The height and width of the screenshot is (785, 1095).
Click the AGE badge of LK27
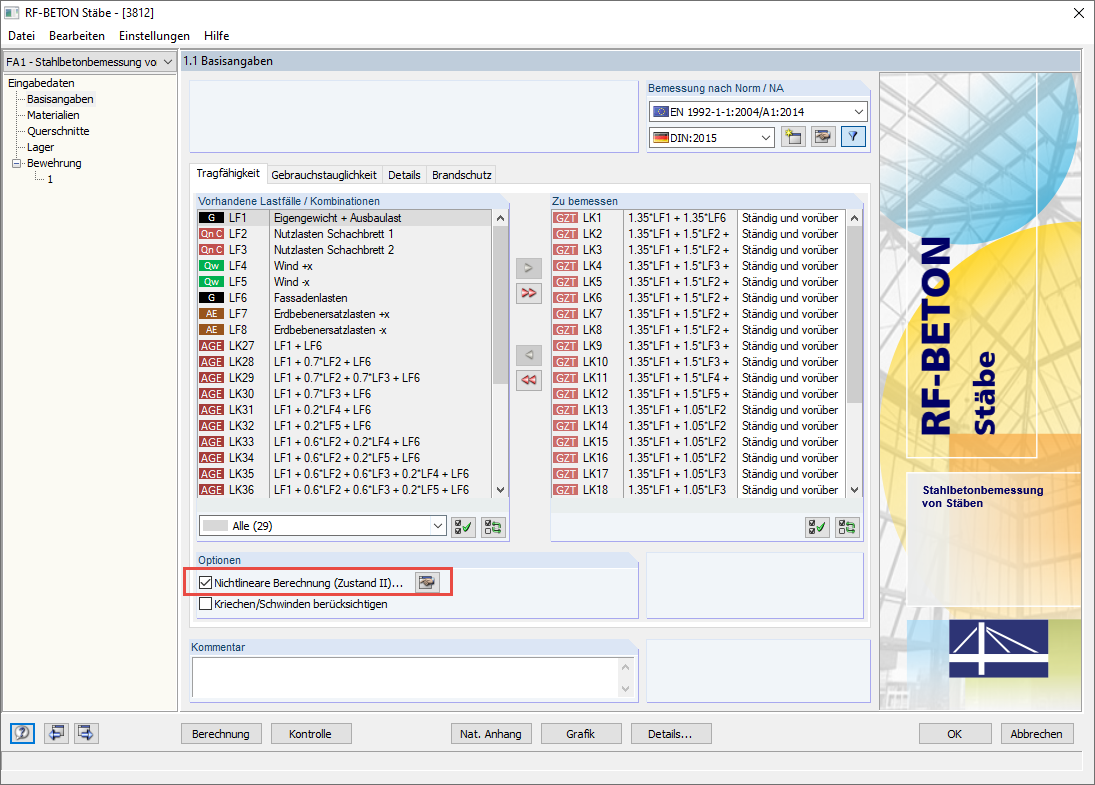pos(211,346)
